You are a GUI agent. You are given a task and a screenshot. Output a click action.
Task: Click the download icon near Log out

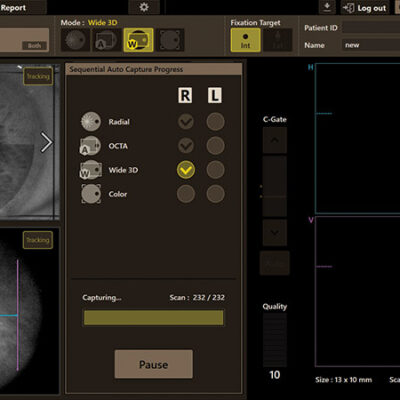tap(327, 7)
